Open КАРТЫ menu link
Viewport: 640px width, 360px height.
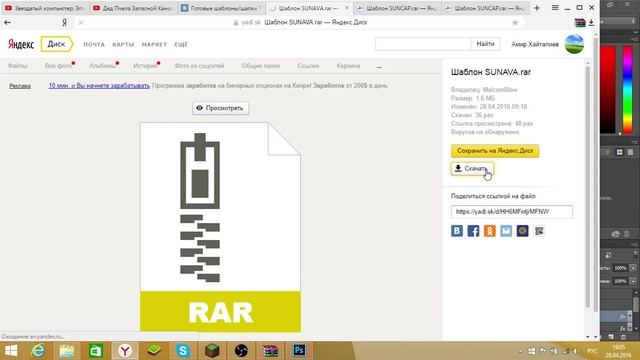[123, 44]
